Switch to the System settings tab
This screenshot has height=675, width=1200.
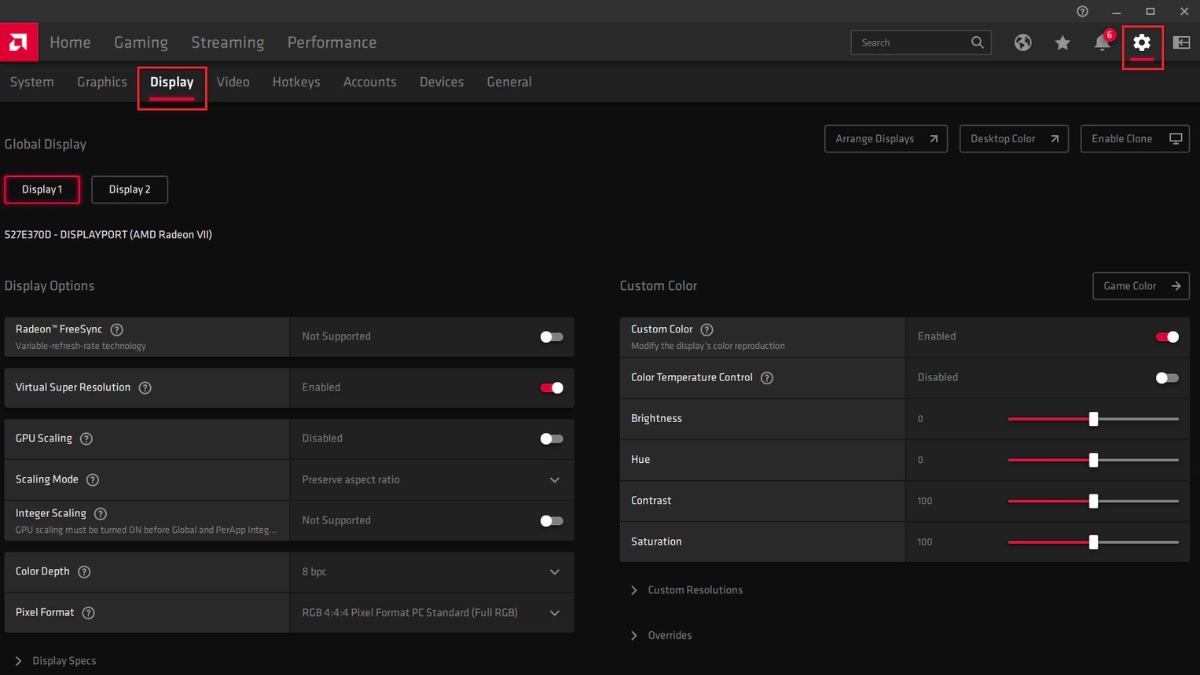[32, 82]
